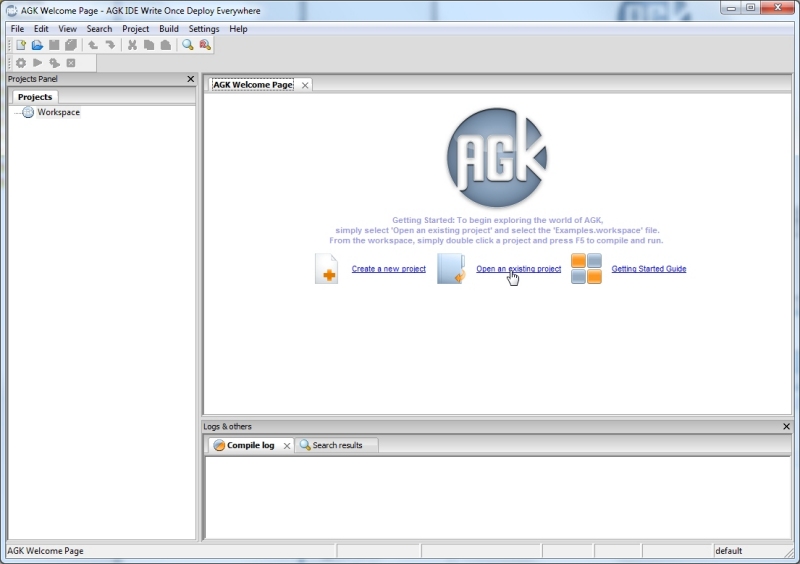Click the open existing project folder icon
This screenshot has width=800, height=564.
tap(452, 268)
